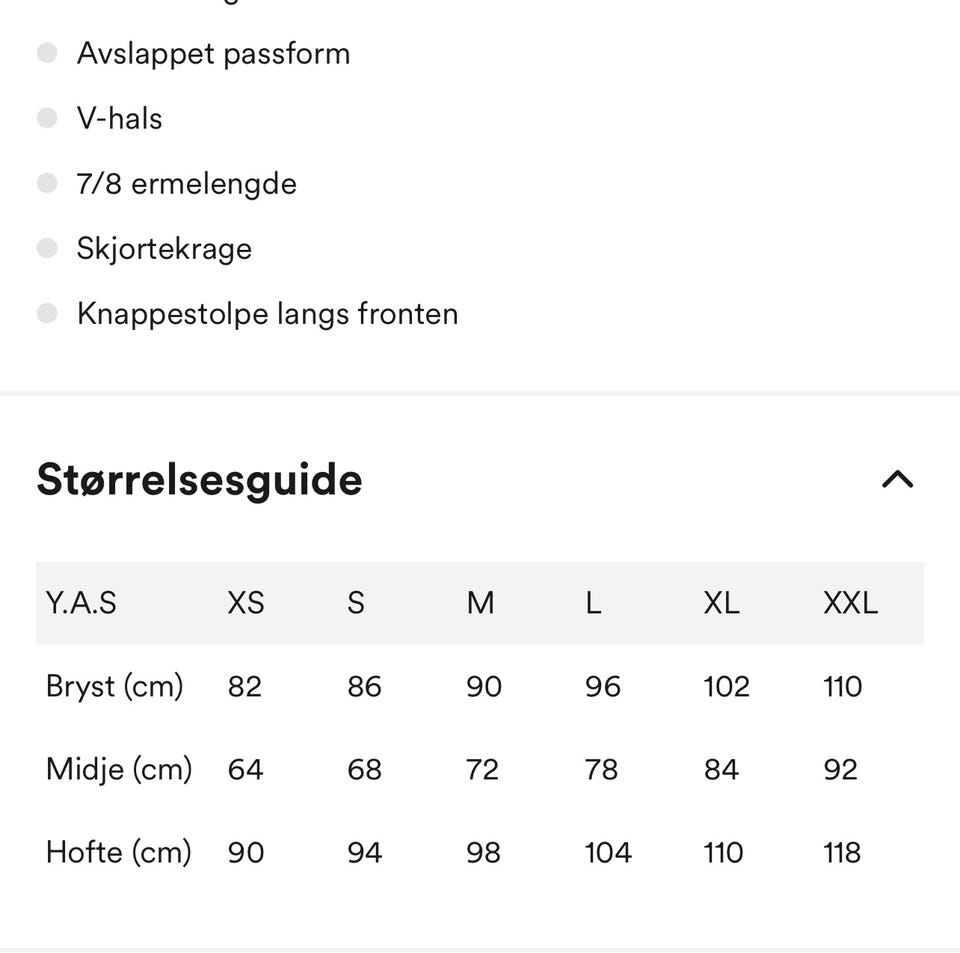Click the Midje (cm) row label
The image size is (960, 953).
[x=119, y=770]
